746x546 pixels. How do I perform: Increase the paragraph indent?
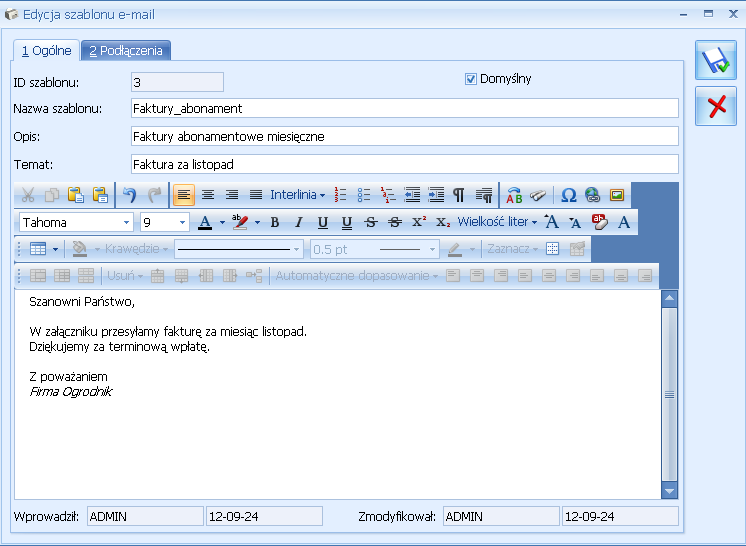tap(436, 195)
